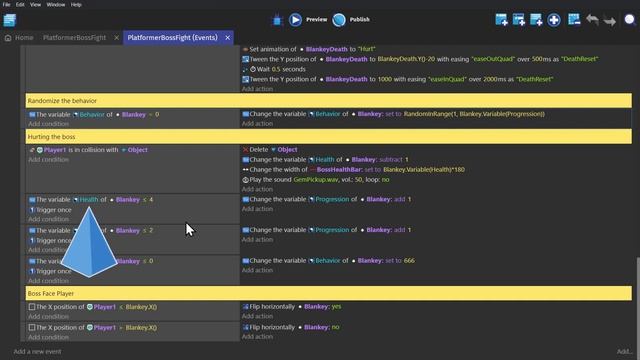Add action below 'Behavior set to 666'
The height and width of the screenshot is (360, 640).
coord(257,270)
